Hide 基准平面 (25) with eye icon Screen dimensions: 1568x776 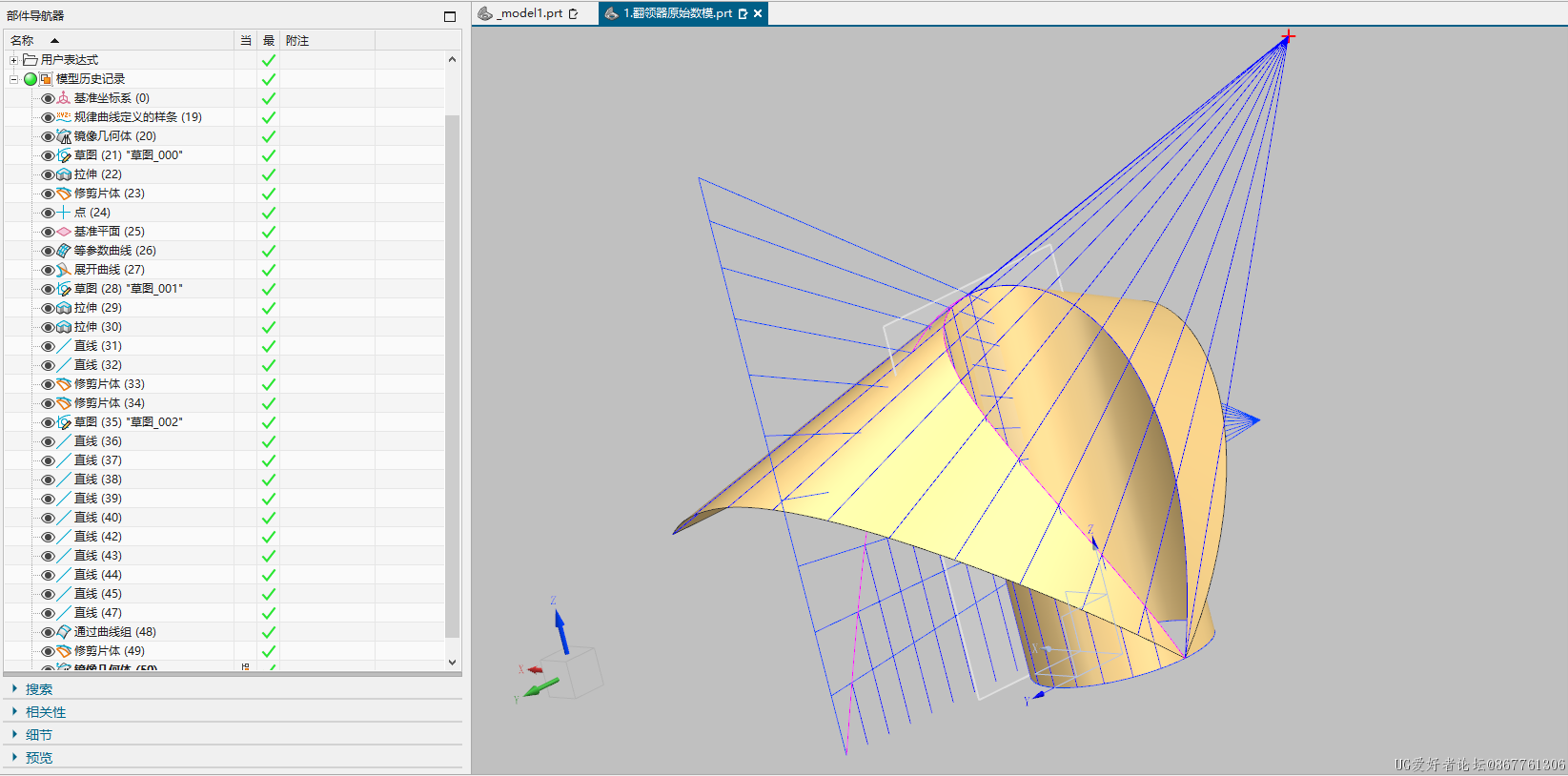[x=48, y=232]
